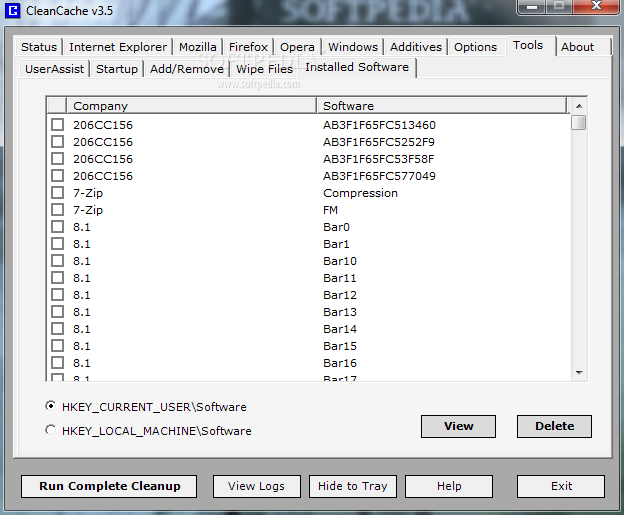Select the text AB3F1F65FC513460

[379, 125]
